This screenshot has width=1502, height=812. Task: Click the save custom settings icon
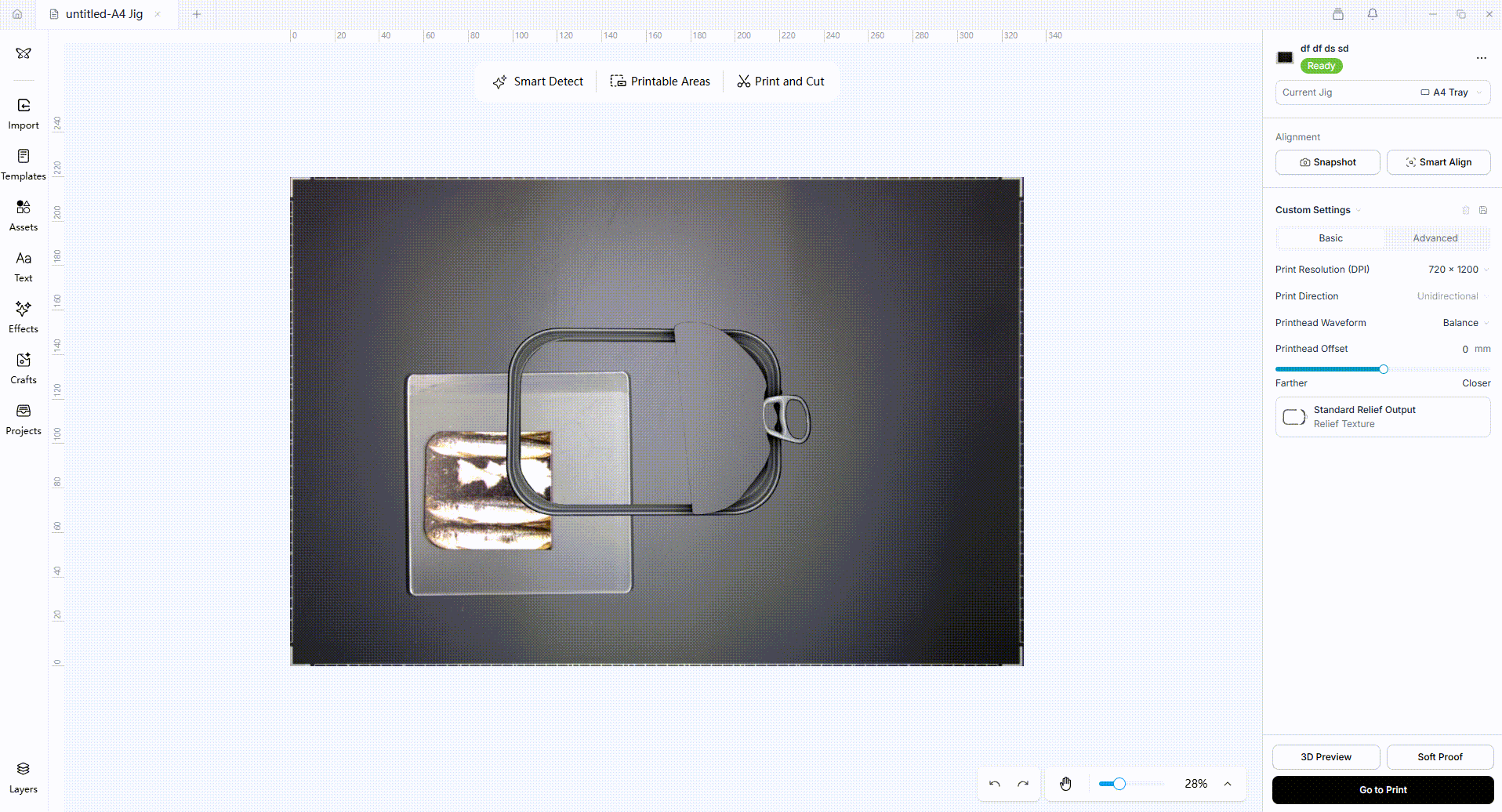pos(1483,210)
